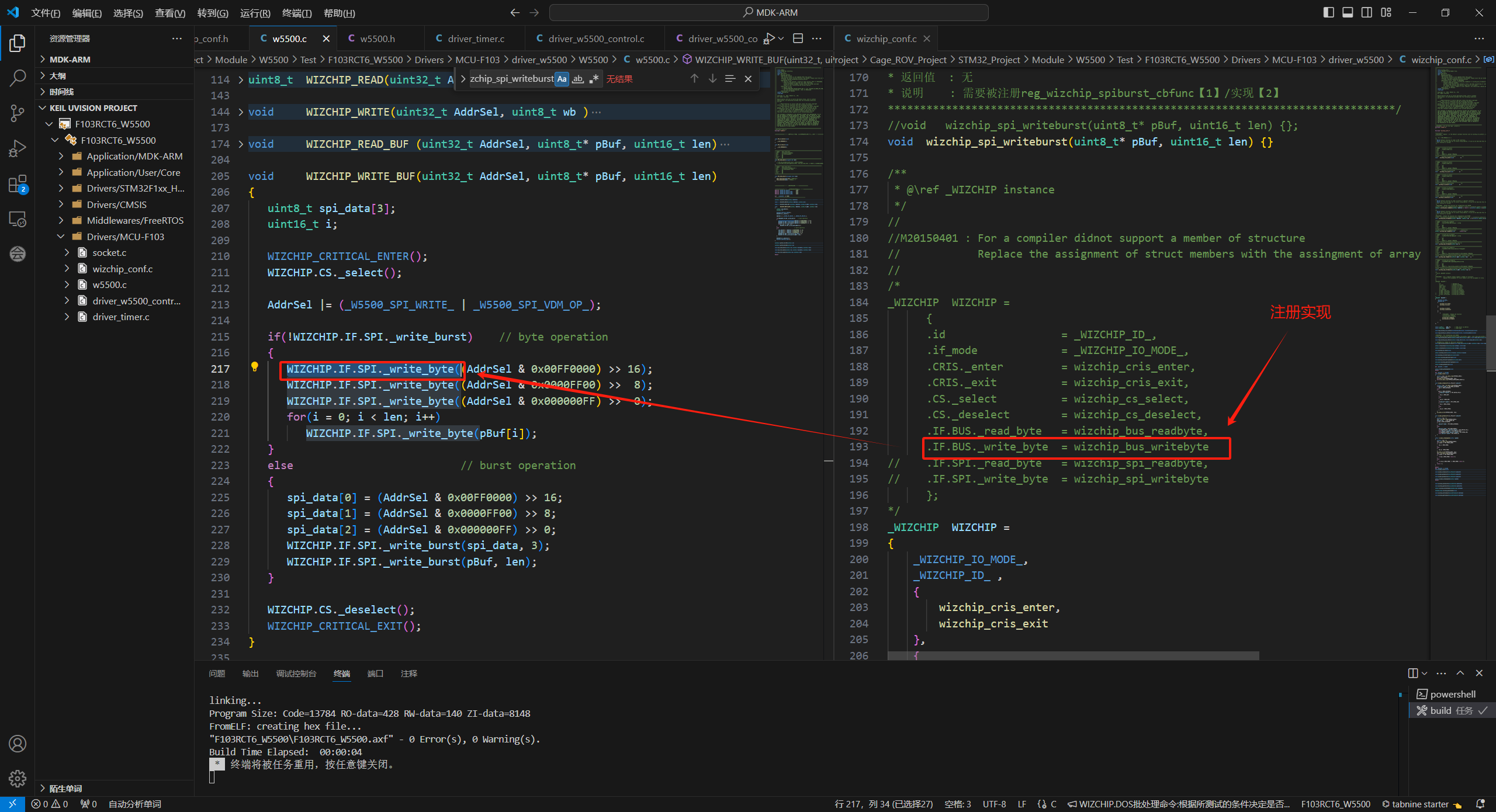
Task: Switch to the driver_timer.c editor tab
Action: pyautogui.click(x=476, y=39)
